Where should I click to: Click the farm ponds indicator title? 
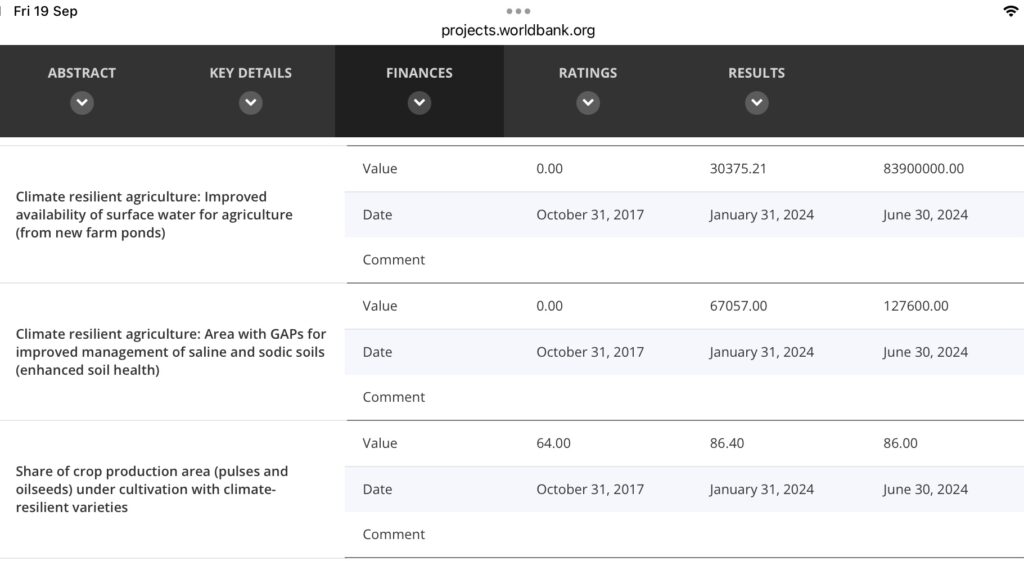[154, 215]
